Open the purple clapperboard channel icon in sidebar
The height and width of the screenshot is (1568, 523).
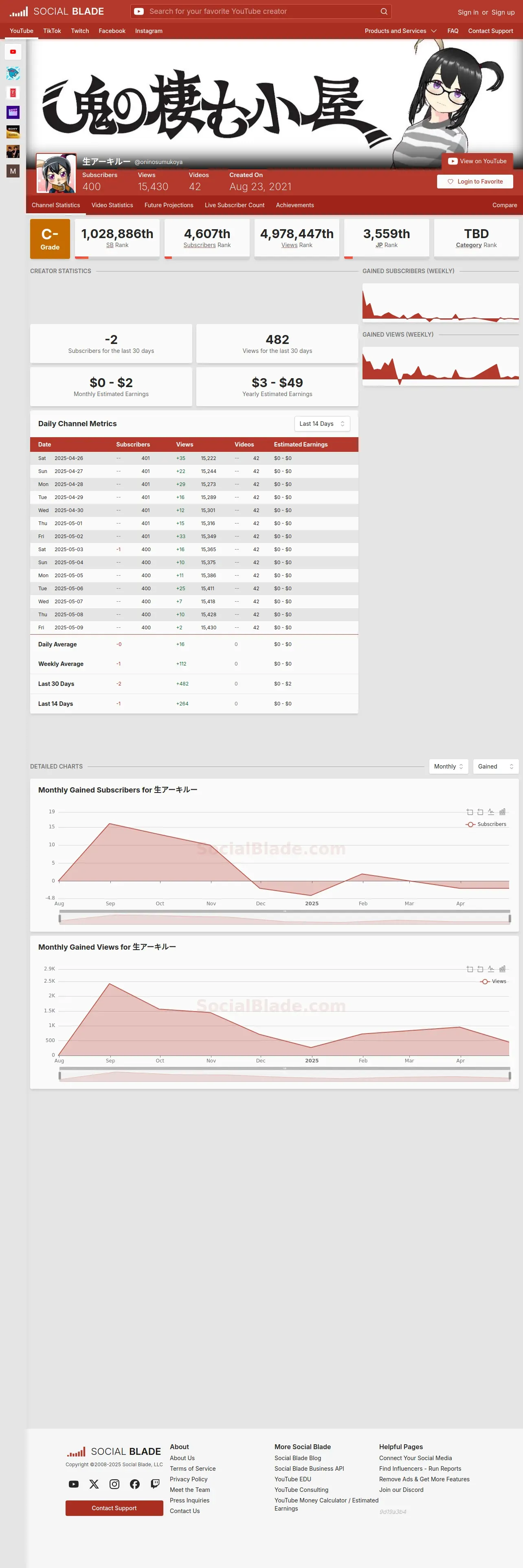13,112
